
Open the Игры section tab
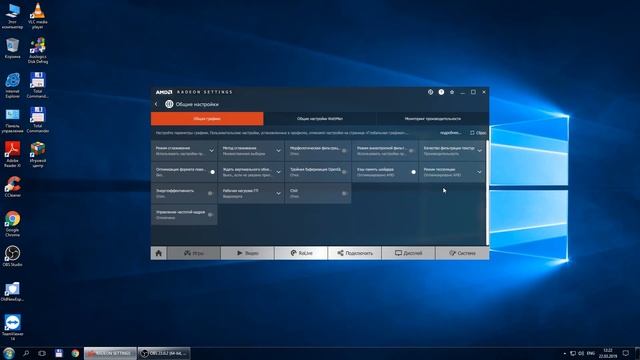pyautogui.click(x=194, y=253)
